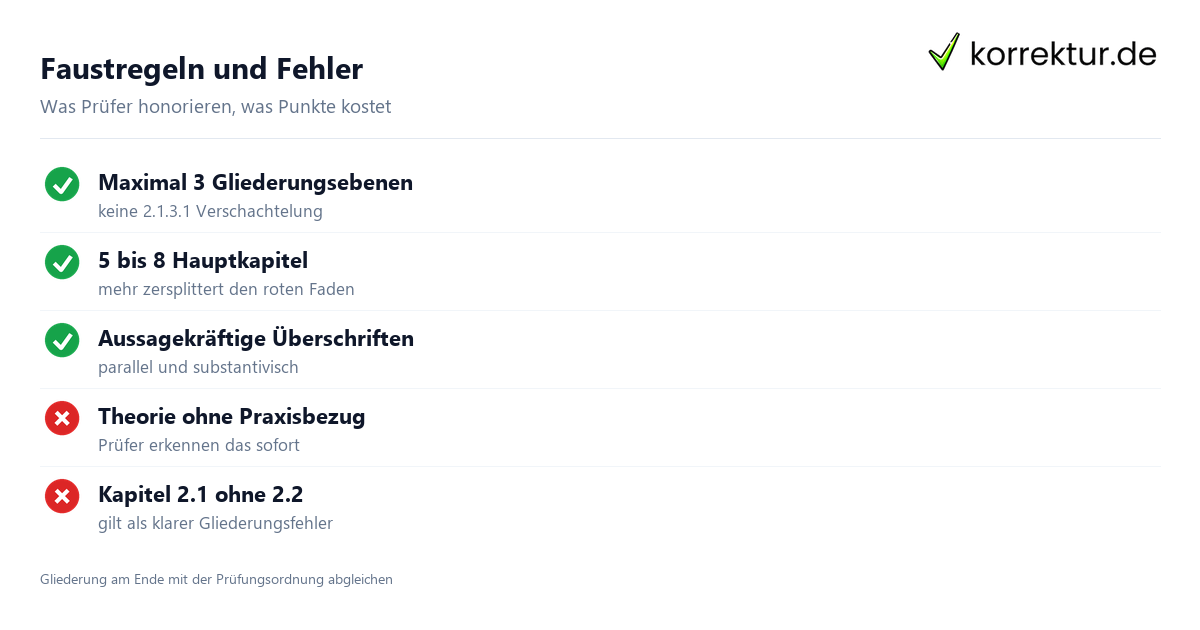
Task: Open the korrektur.de brand name text
Action: click(x=1063, y=53)
